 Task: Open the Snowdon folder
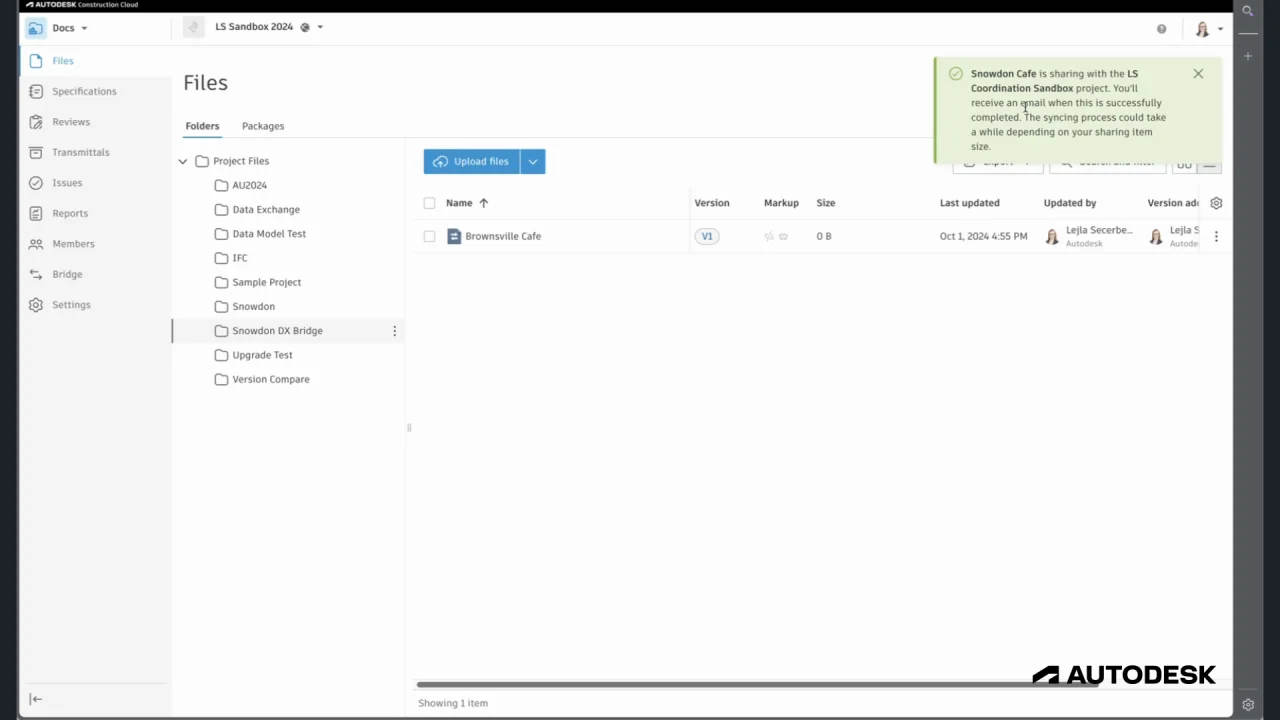click(x=253, y=307)
